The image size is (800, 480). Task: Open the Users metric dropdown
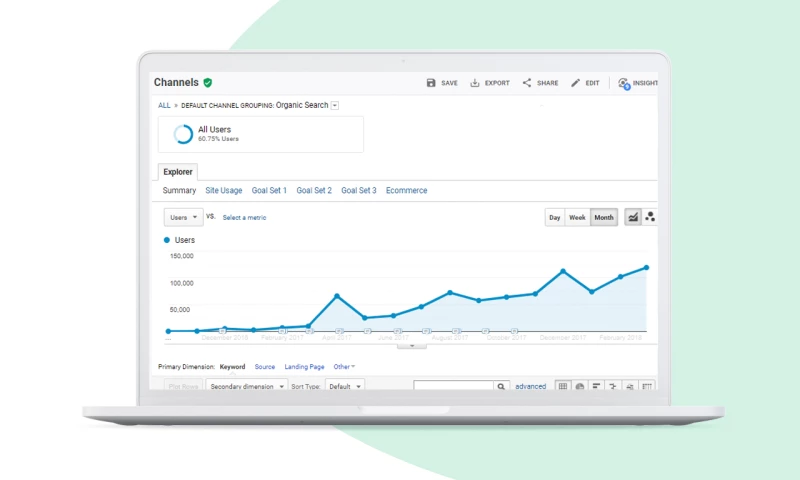(x=183, y=217)
